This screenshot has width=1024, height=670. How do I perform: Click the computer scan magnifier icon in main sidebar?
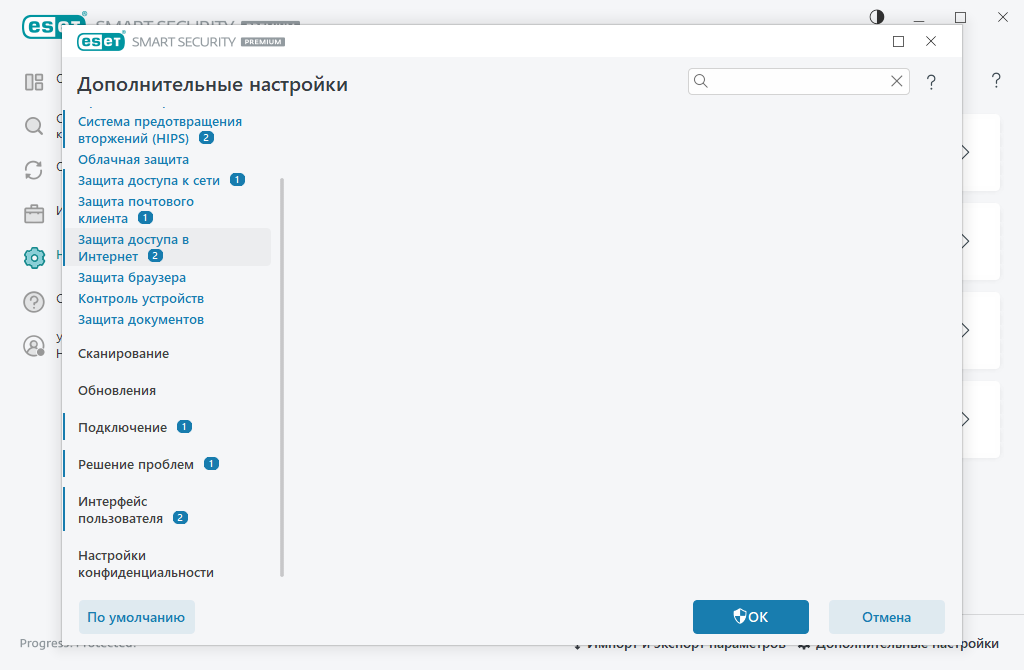[x=34, y=126]
